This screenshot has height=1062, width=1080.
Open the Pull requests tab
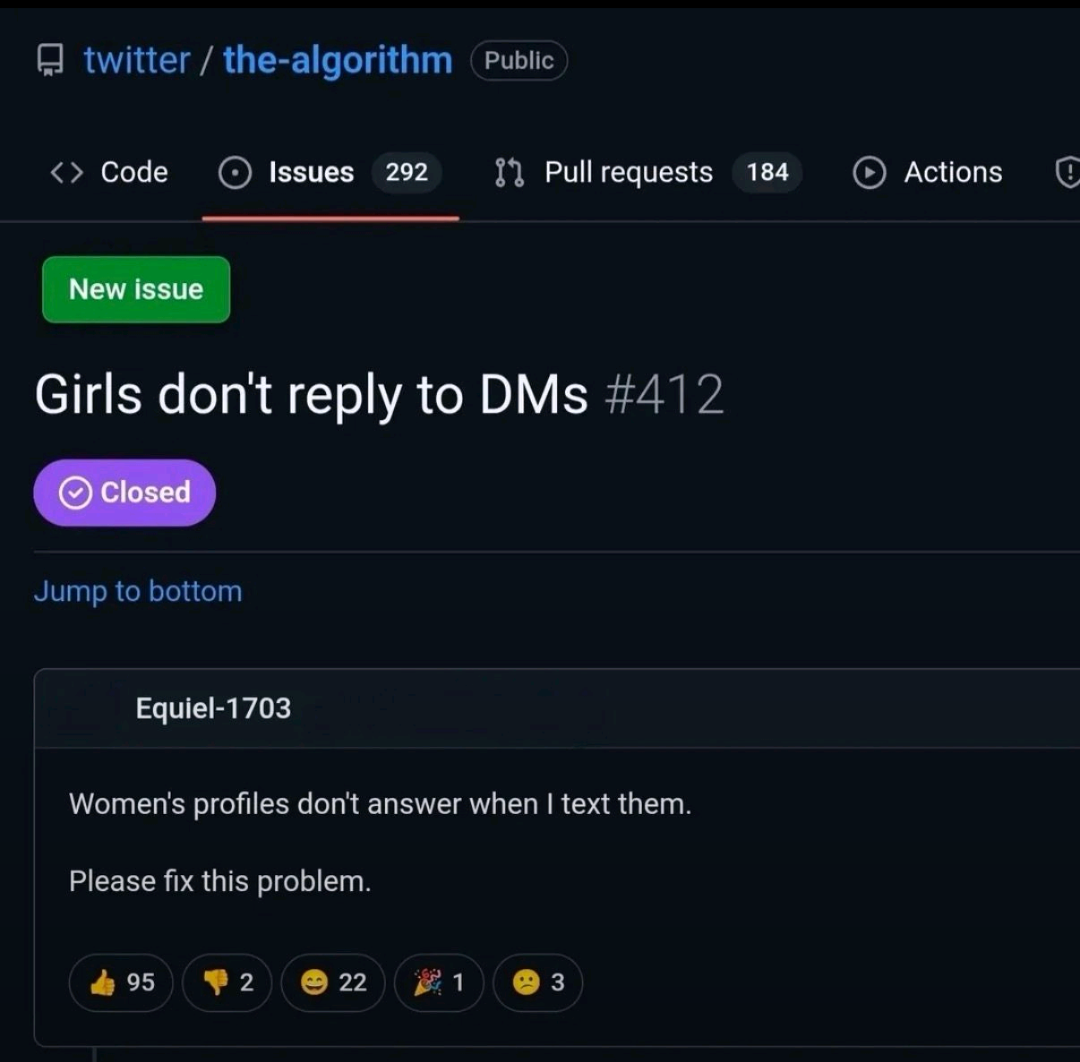point(628,172)
